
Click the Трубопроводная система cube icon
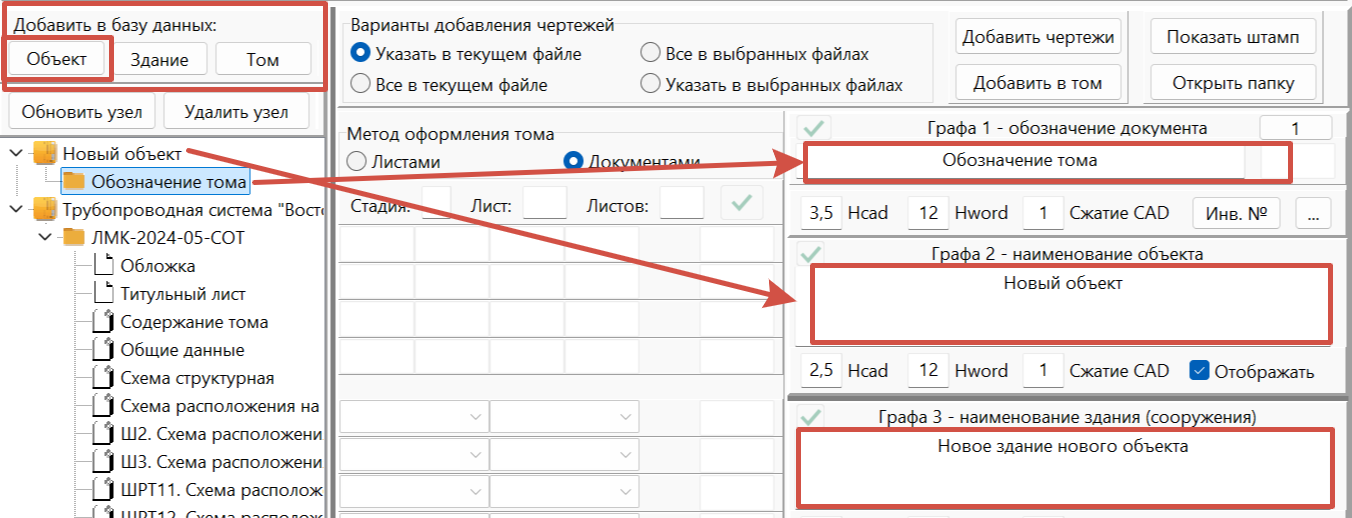pos(45,209)
